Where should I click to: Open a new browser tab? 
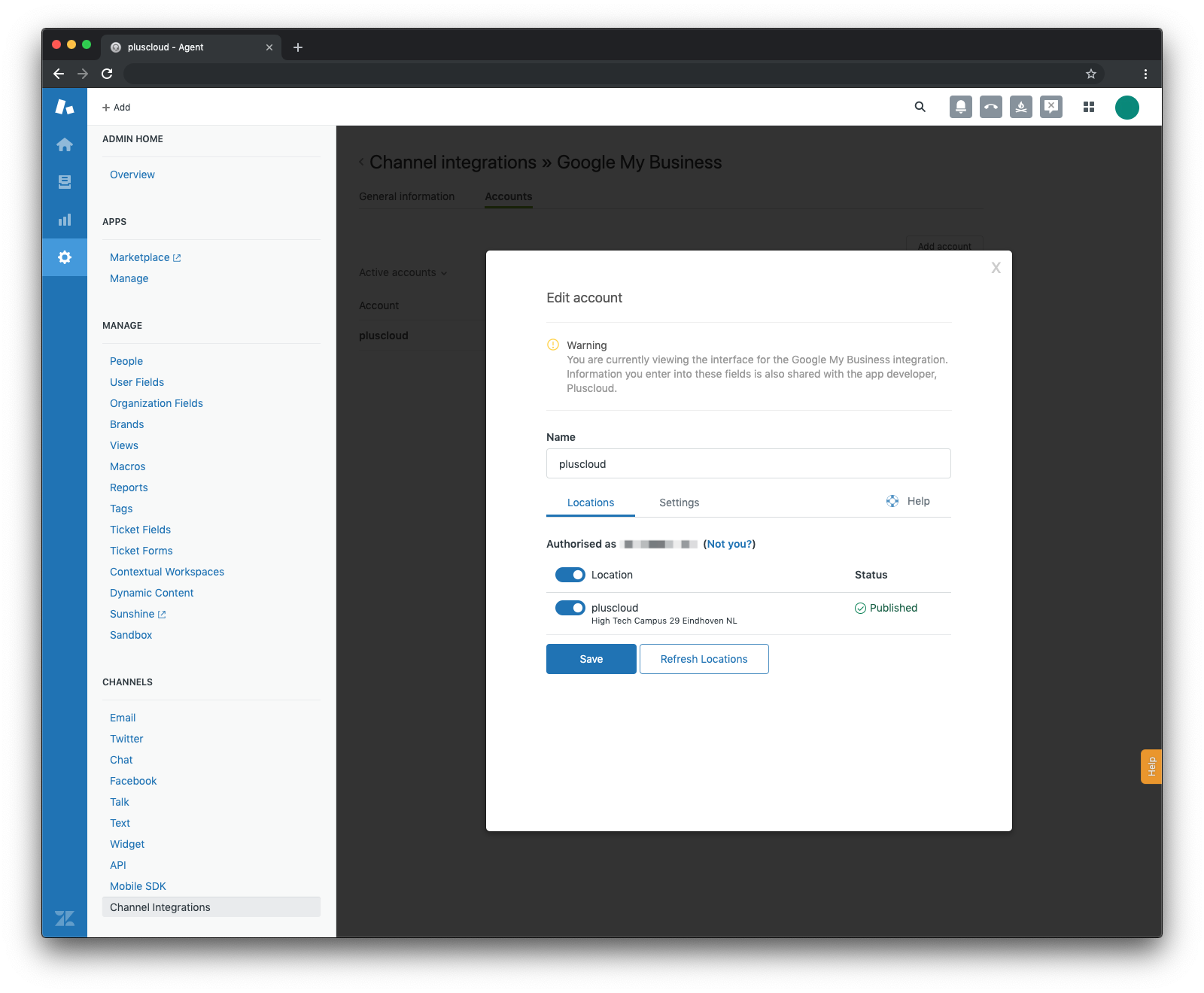(x=298, y=47)
